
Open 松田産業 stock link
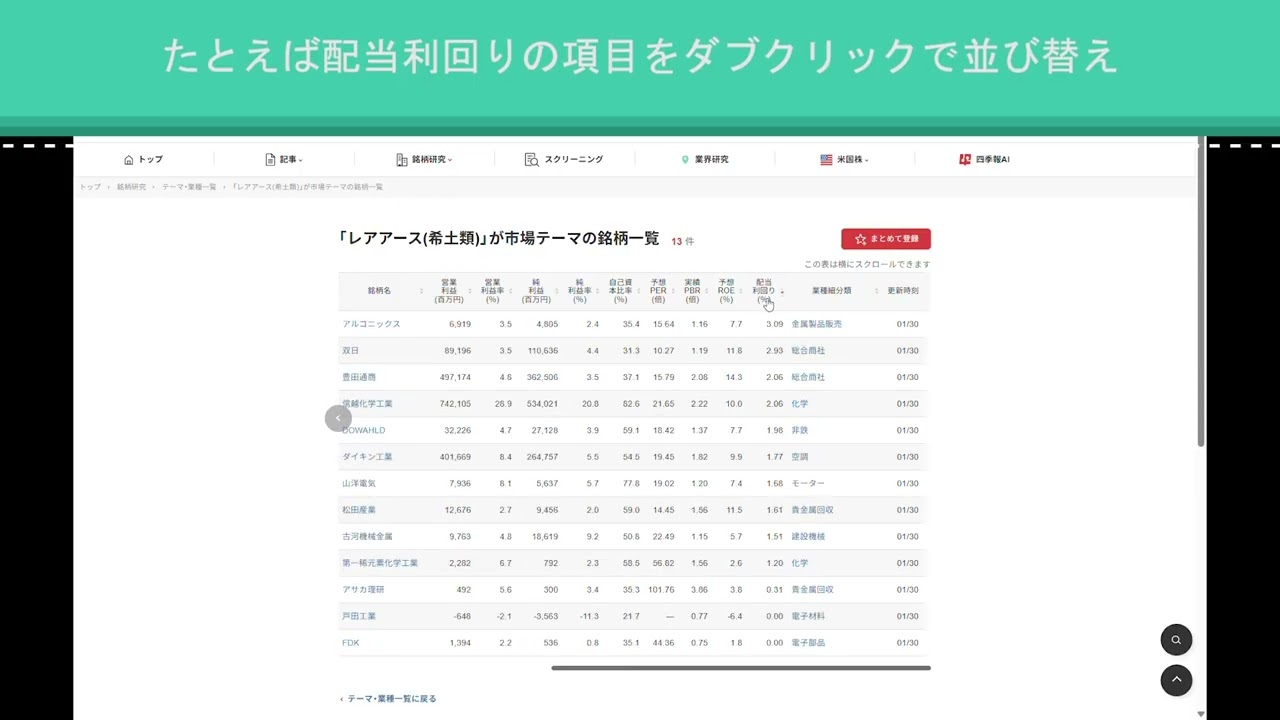(x=359, y=510)
